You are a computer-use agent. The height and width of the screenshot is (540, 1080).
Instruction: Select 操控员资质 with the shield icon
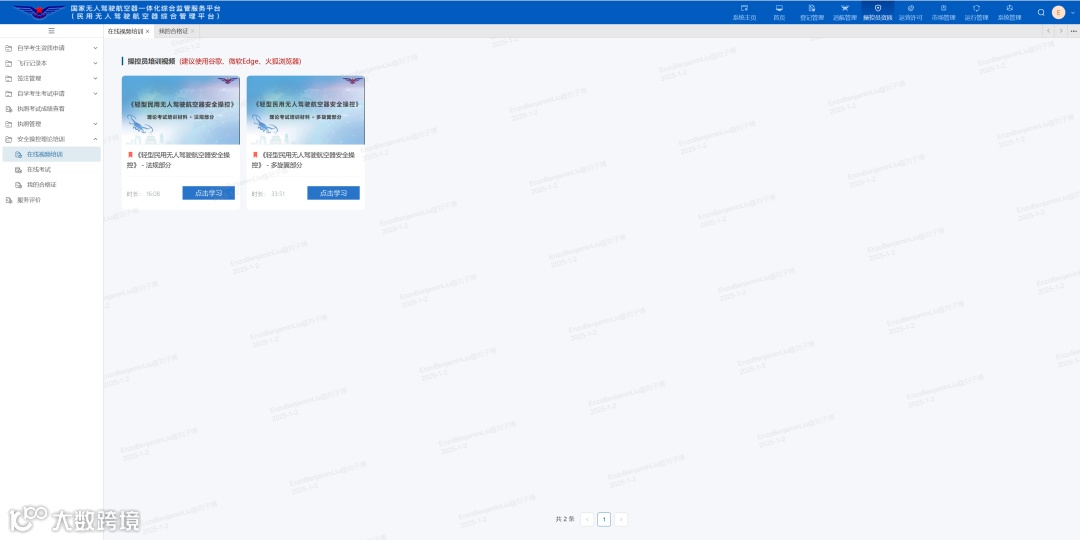click(x=878, y=12)
